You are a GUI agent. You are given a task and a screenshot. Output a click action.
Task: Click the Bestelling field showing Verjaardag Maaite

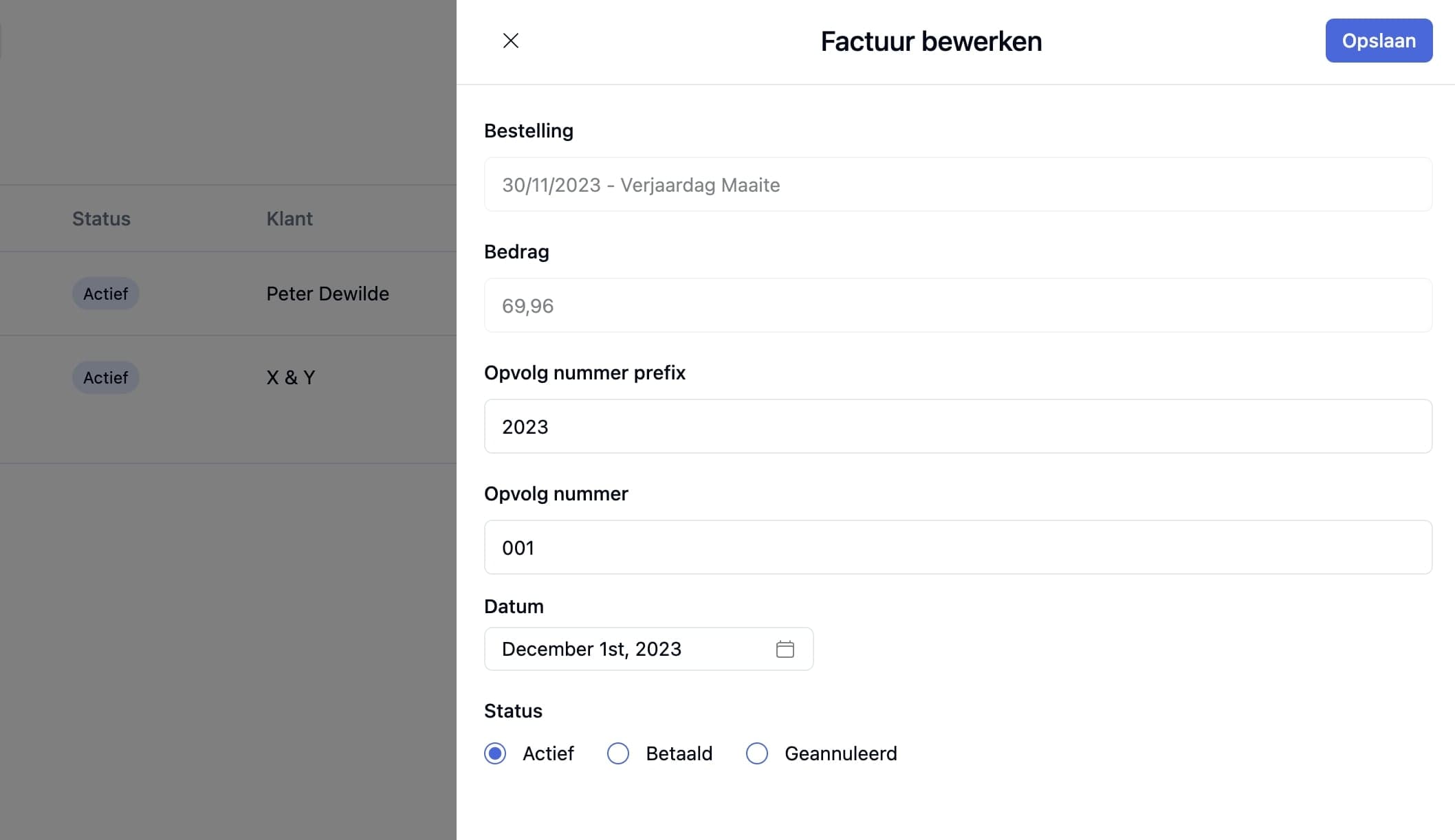pos(640,184)
